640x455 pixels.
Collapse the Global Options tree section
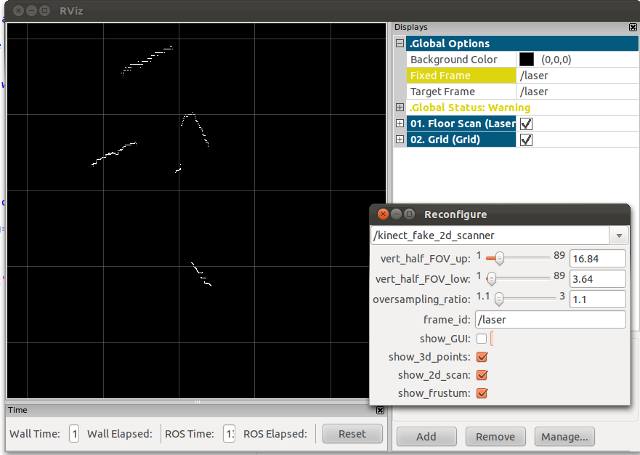(x=401, y=44)
